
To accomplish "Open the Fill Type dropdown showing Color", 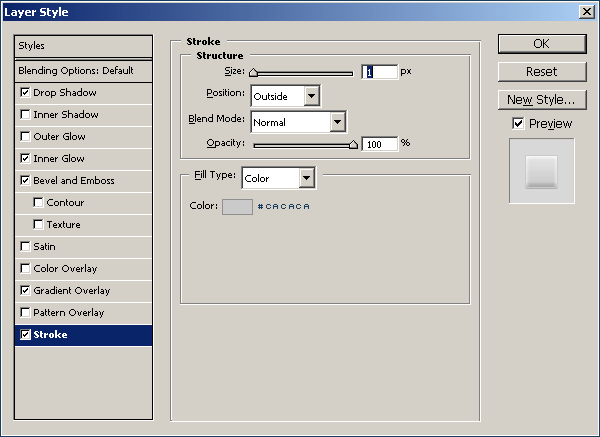I will click(279, 178).
